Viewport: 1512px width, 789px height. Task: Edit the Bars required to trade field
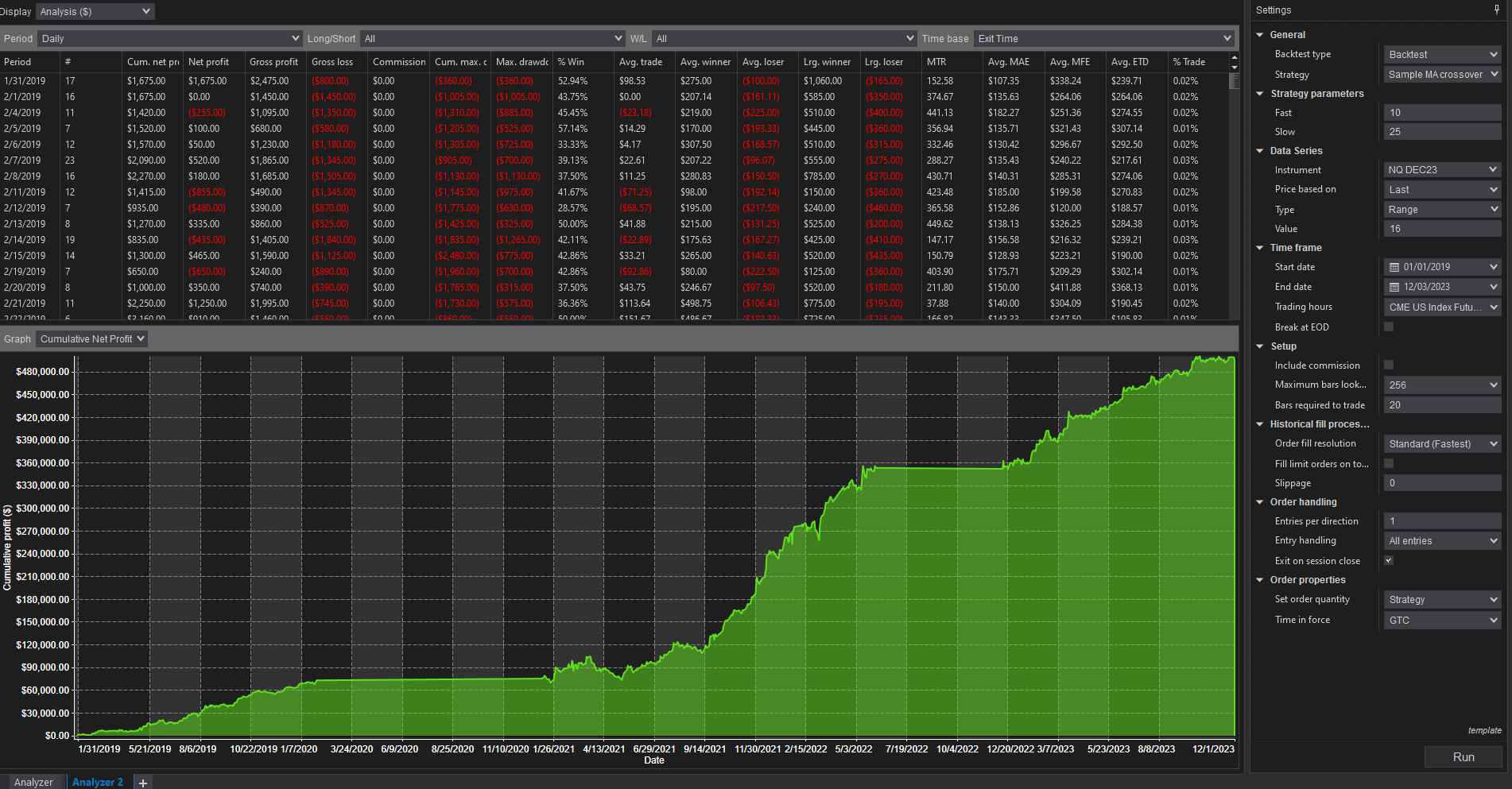click(x=1442, y=405)
